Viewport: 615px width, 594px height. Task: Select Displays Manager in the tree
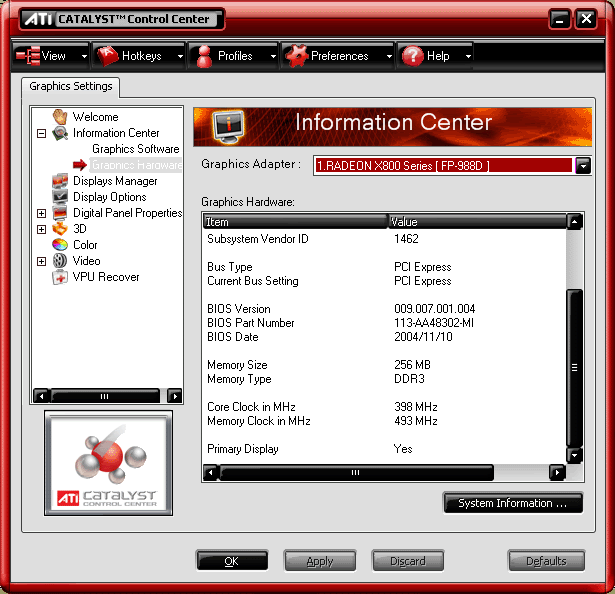115,181
